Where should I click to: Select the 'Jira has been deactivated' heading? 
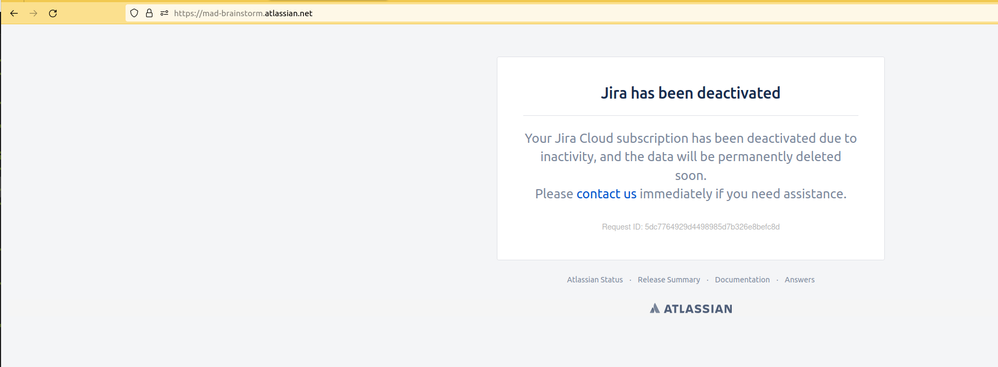tap(691, 93)
